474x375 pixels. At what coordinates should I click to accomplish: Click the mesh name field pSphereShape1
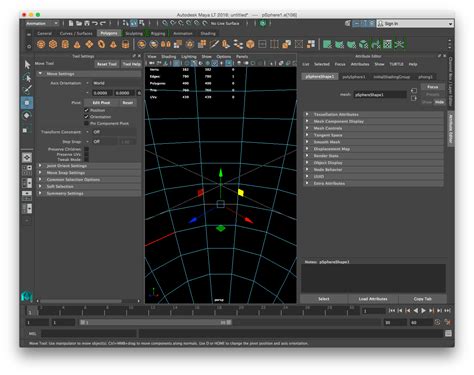coord(380,95)
